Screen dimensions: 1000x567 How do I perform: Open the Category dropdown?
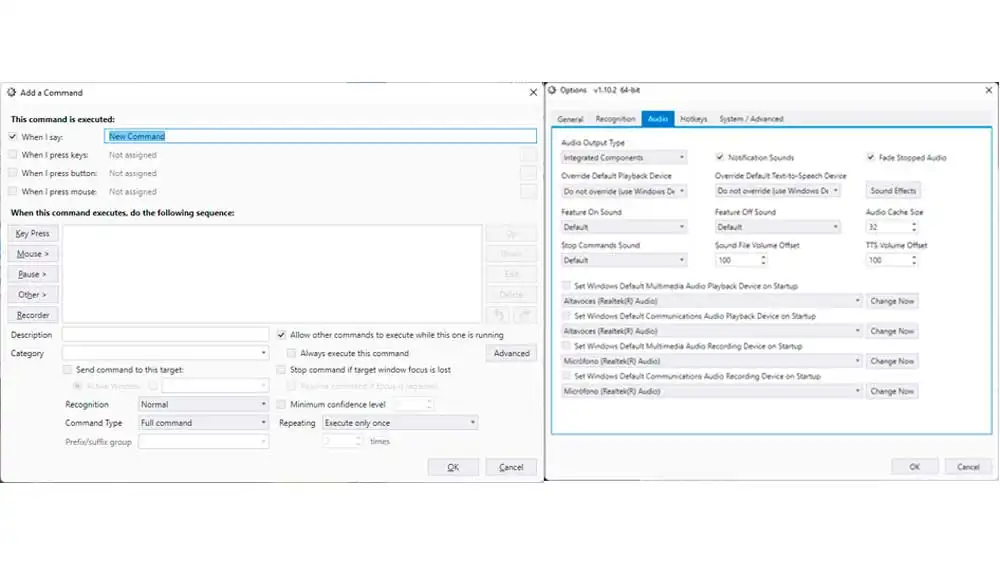pyautogui.click(x=165, y=353)
